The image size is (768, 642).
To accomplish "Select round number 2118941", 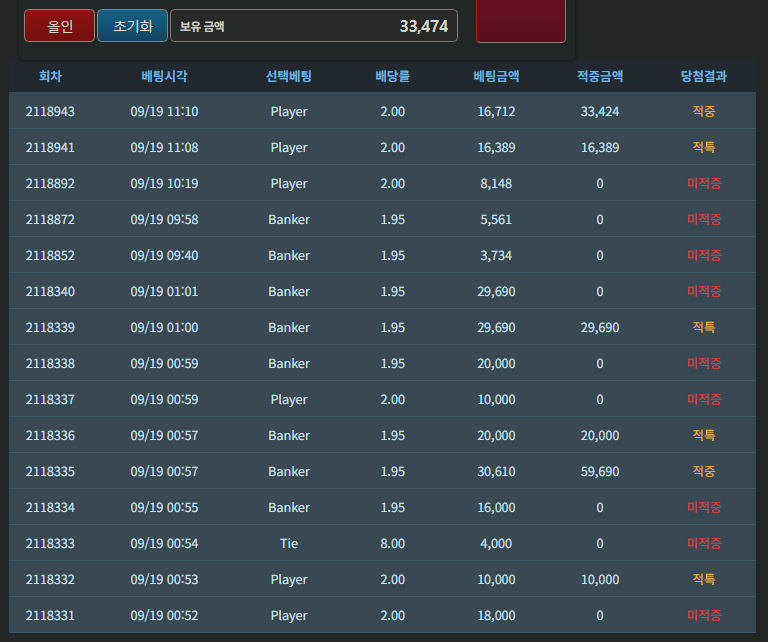I will pyautogui.click(x=50, y=147).
